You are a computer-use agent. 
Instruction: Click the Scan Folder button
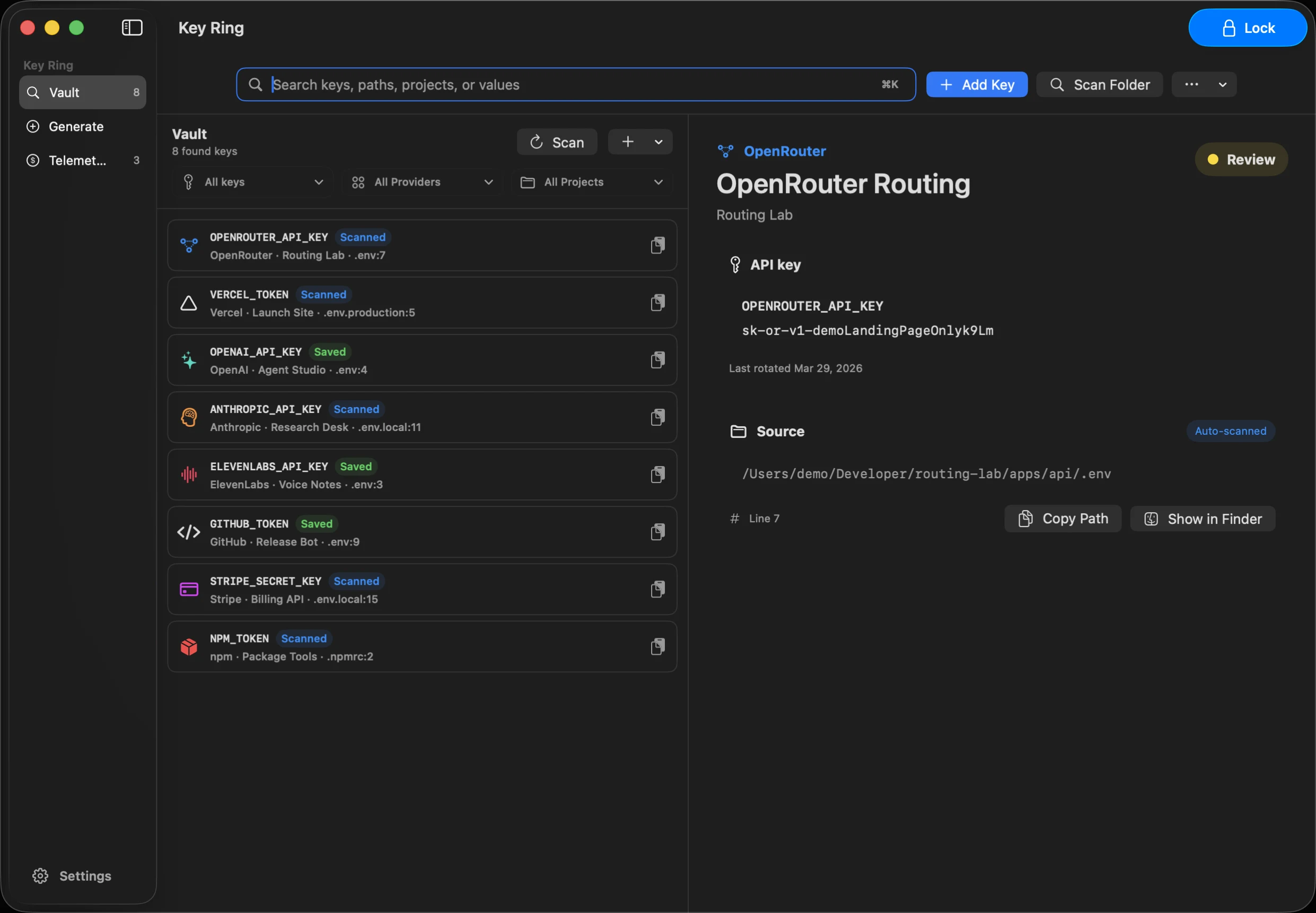pos(1099,85)
